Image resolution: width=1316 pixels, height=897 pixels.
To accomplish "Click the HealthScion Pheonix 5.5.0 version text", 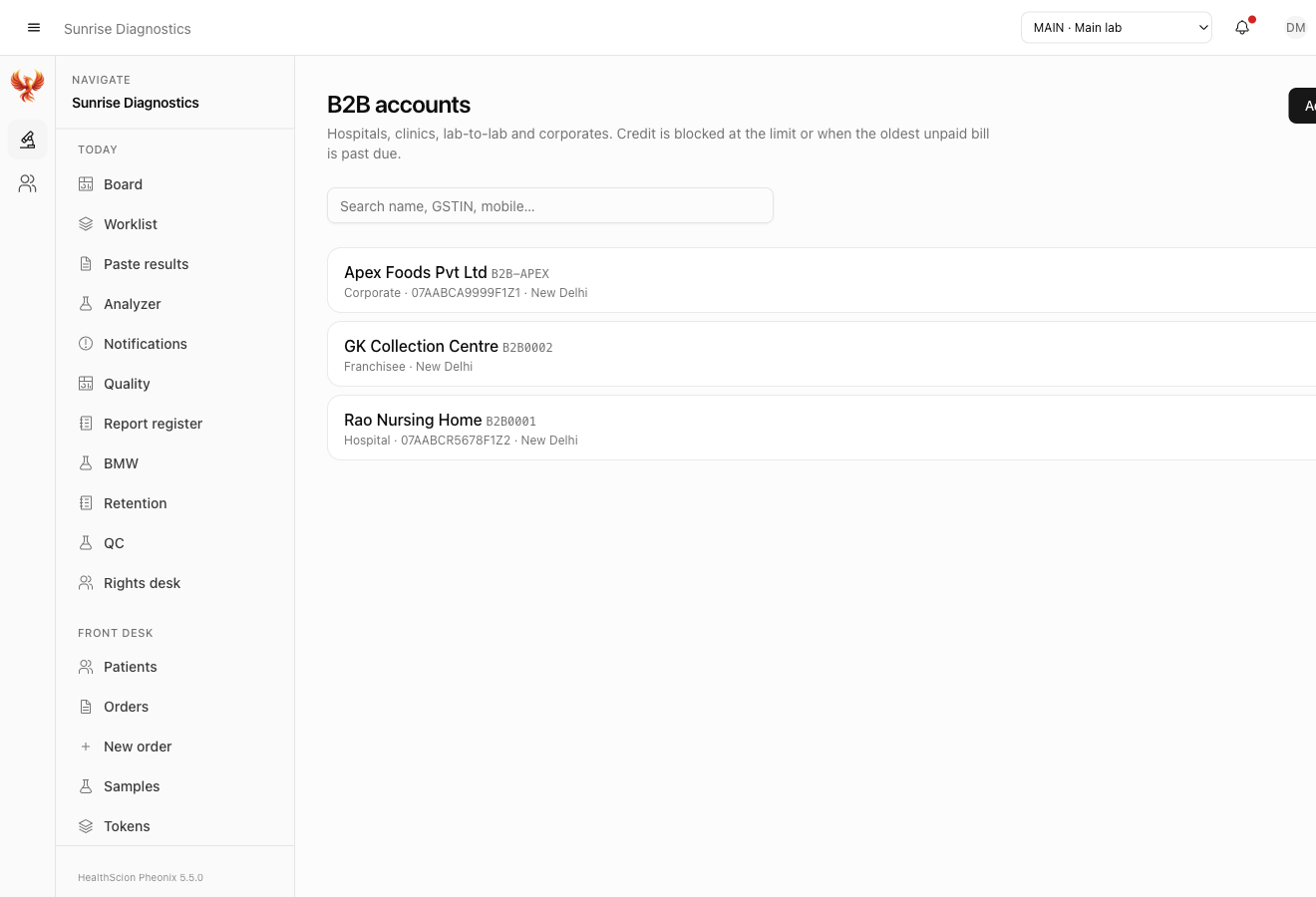I will coord(141,878).
